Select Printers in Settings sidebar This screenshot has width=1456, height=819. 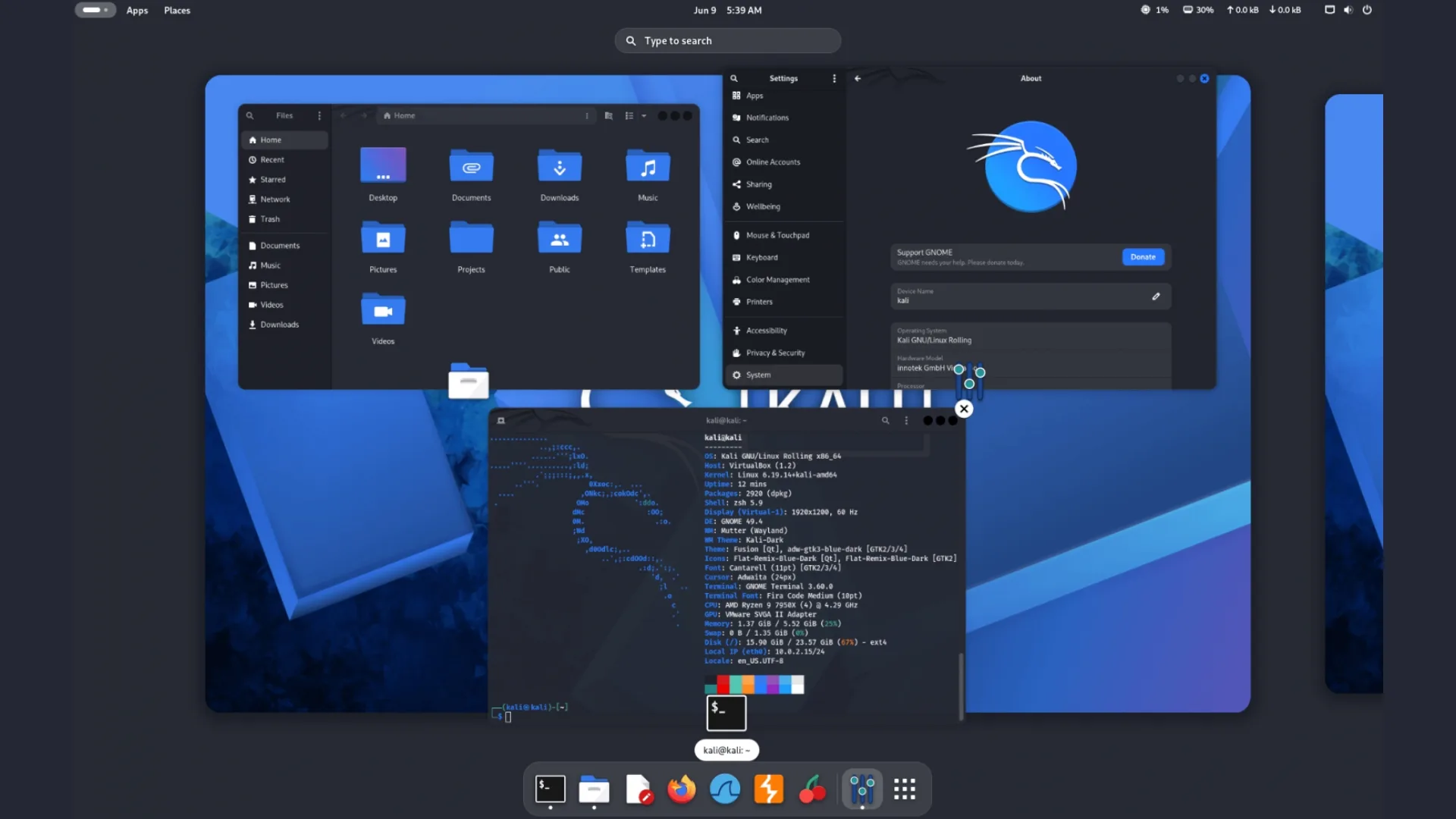pos(784,302)
